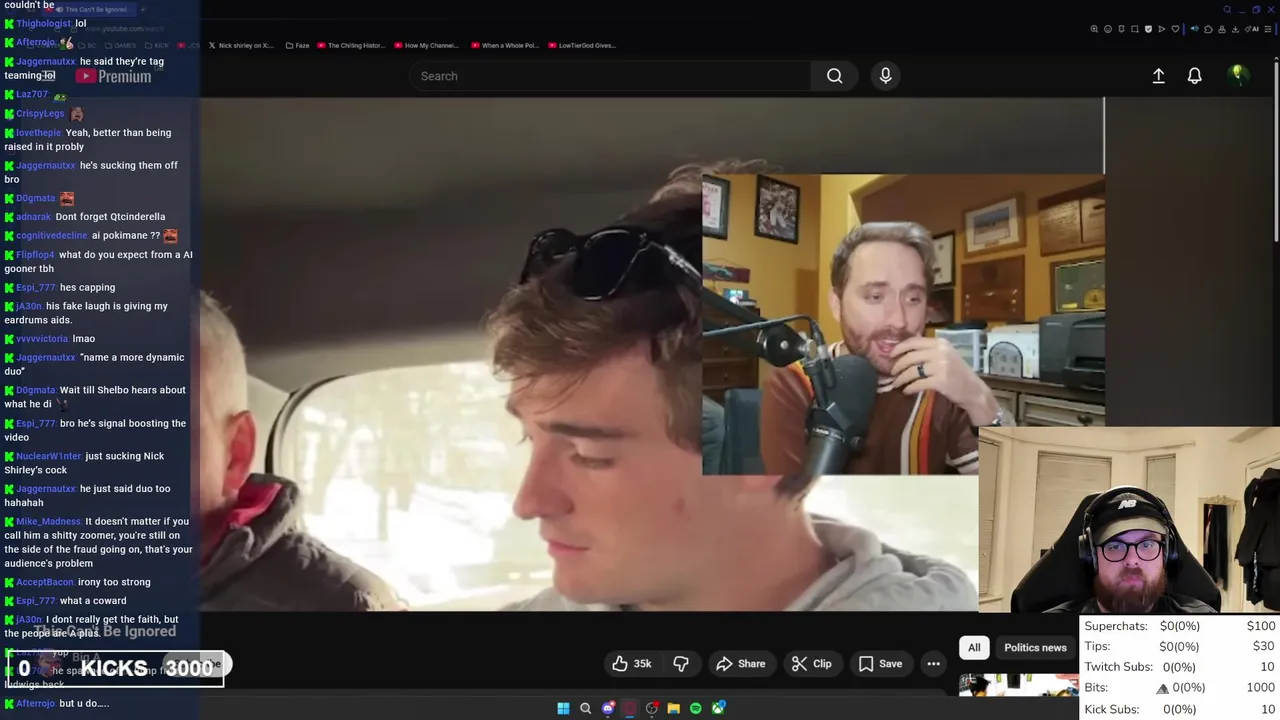Click the browser zoom magnifier icon
The height and width of the screenshot is (720, 1280).
(1094, 29)
